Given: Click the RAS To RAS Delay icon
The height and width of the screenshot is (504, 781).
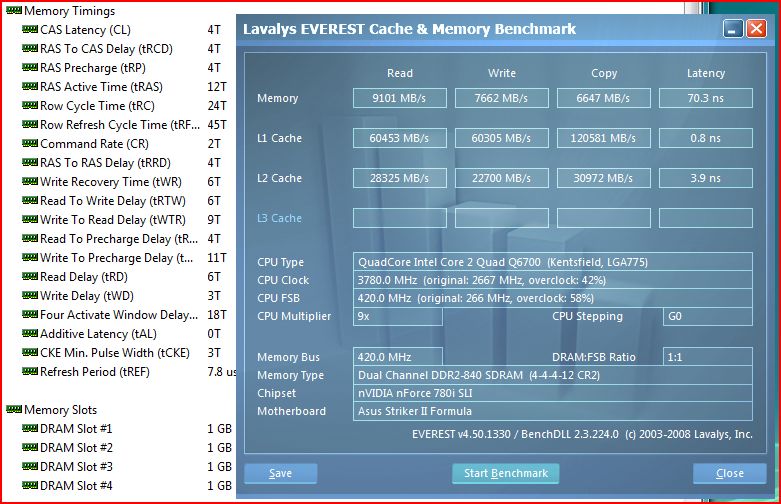Looking at the screenshot, I should point(30,162).
